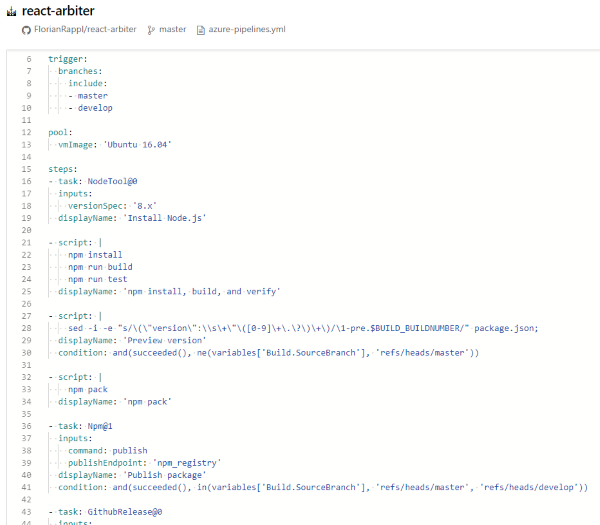Click the GitHub icon before FlorianRappl/react-arbiter
This screenshot has height=525, width=600.
26,30
